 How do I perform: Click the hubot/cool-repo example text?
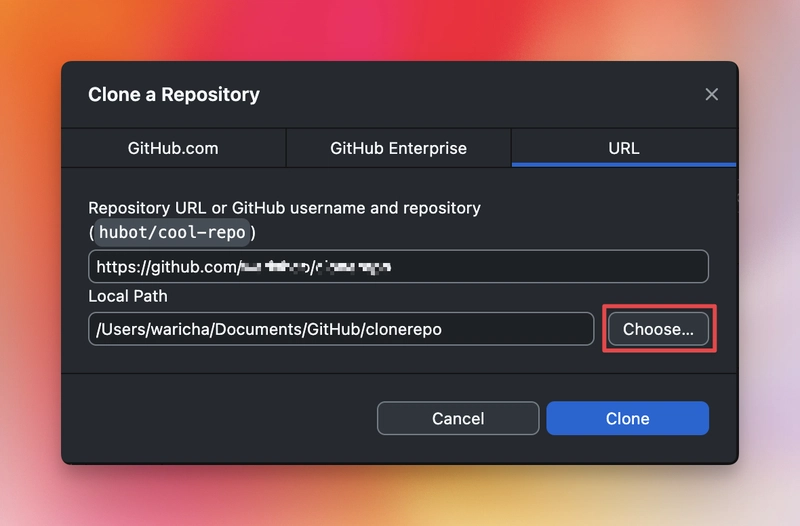(x=172, y=233)
